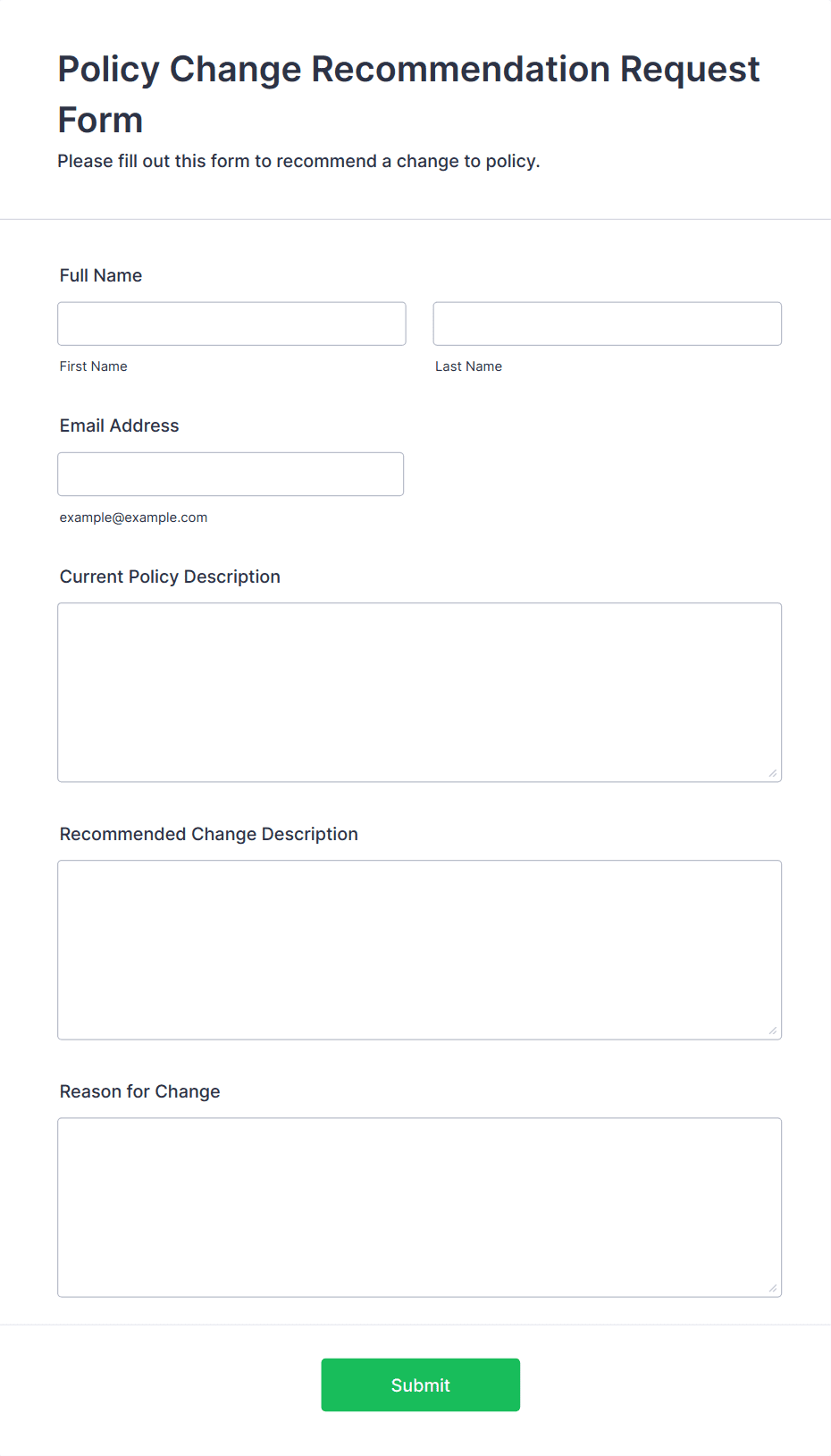831x1456 pixels.
Task: Click the Reason for Change label
Action: click(x=140, y=1091)
